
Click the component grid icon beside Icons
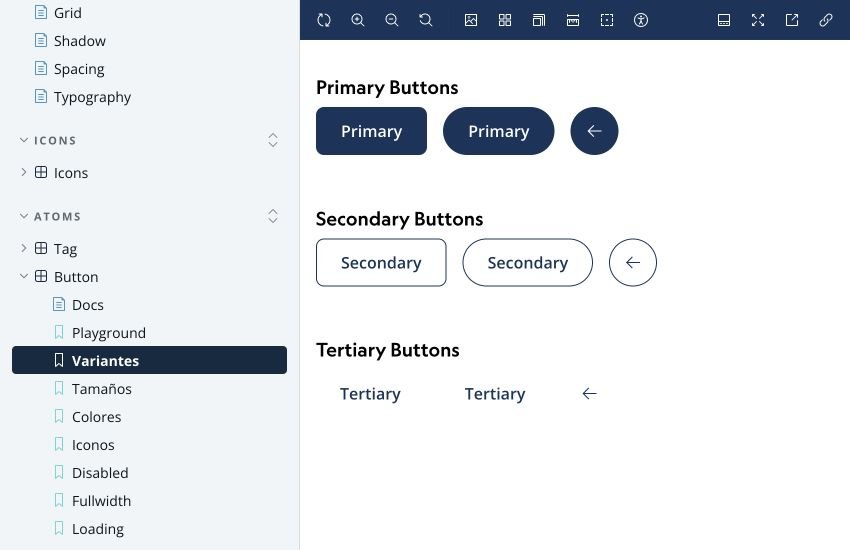(41, 172)
